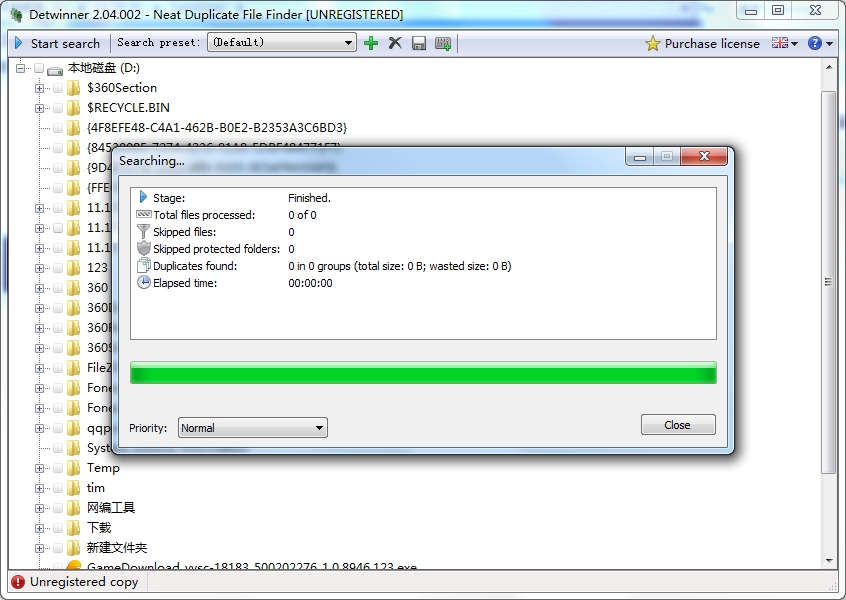Click the 新建文件夹 folder icon
Viewport: 846px width, 600px height.
[73, 548]
